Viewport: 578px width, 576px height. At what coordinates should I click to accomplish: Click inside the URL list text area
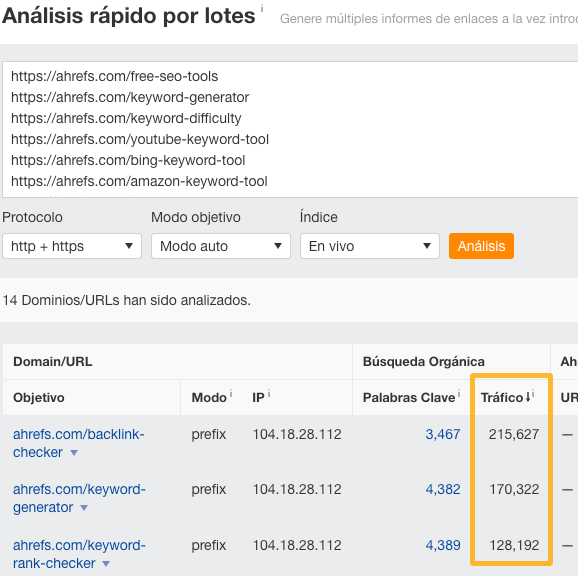pos(291,129)
